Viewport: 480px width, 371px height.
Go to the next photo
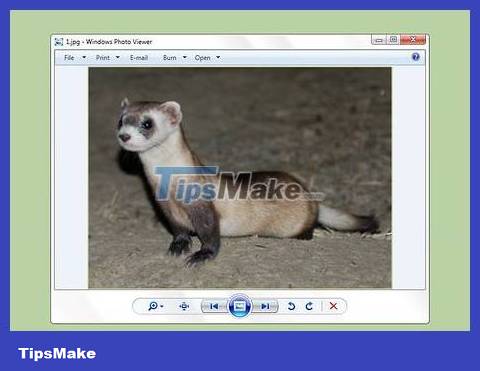[265, 306]
